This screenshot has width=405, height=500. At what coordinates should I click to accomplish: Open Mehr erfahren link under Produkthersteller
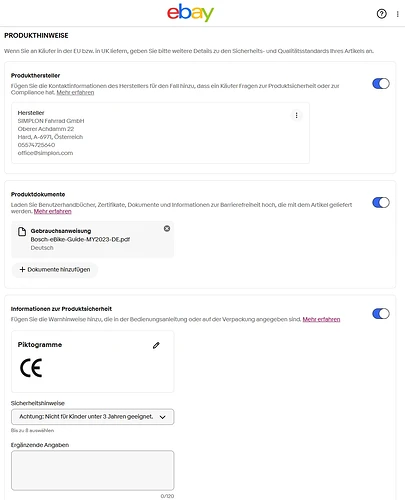75,93
